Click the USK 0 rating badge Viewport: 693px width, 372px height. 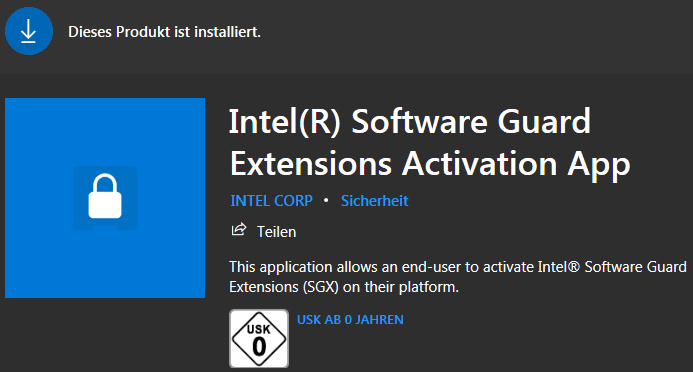coord(259,338)
